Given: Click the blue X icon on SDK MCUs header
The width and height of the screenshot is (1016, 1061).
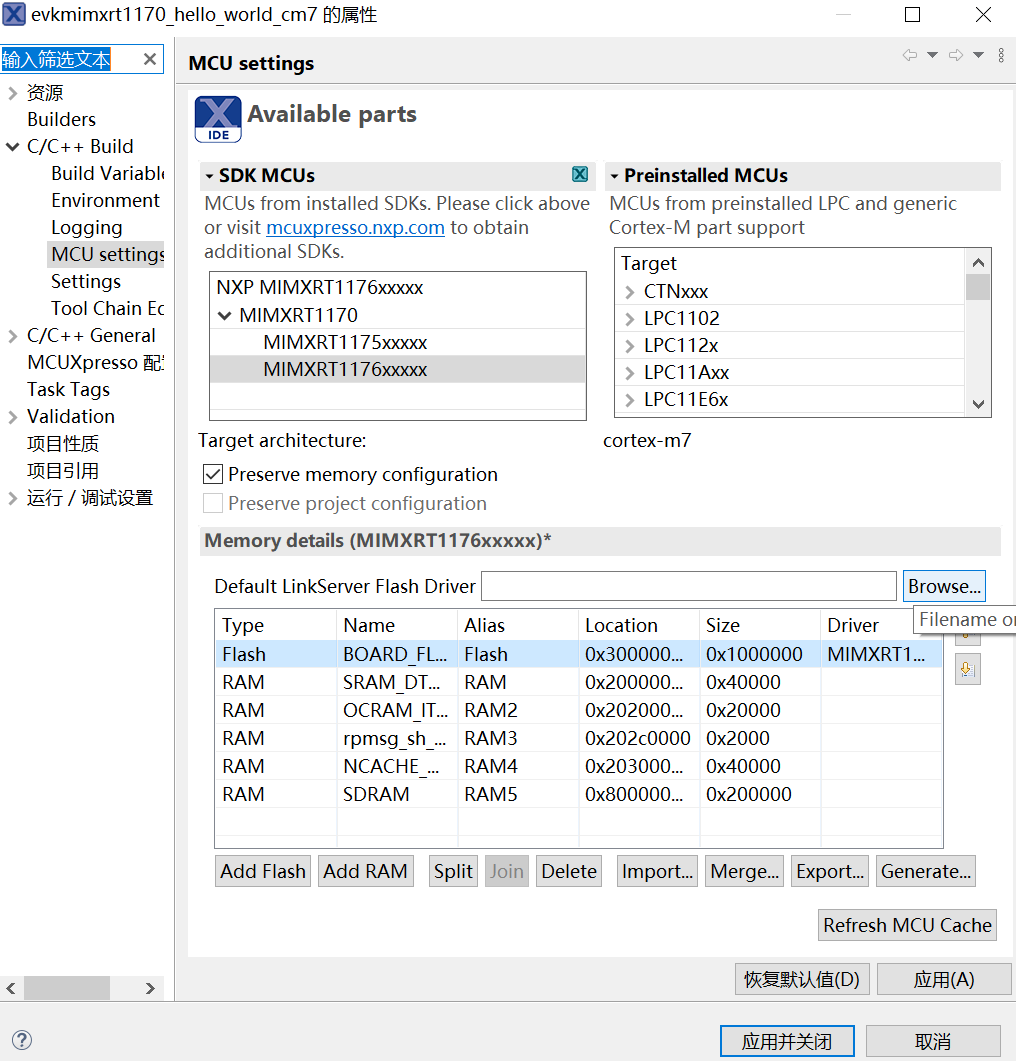Looking at the screenshot, I should pos(580,173).
